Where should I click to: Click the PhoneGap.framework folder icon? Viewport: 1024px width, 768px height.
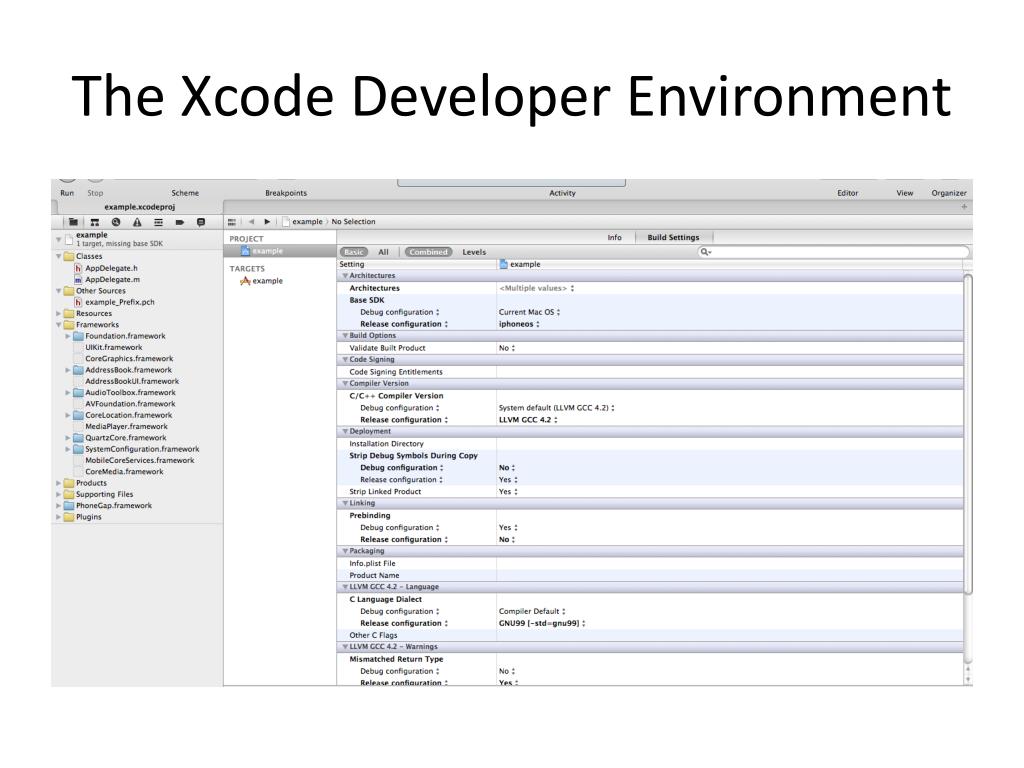click(x=69, y=505)
